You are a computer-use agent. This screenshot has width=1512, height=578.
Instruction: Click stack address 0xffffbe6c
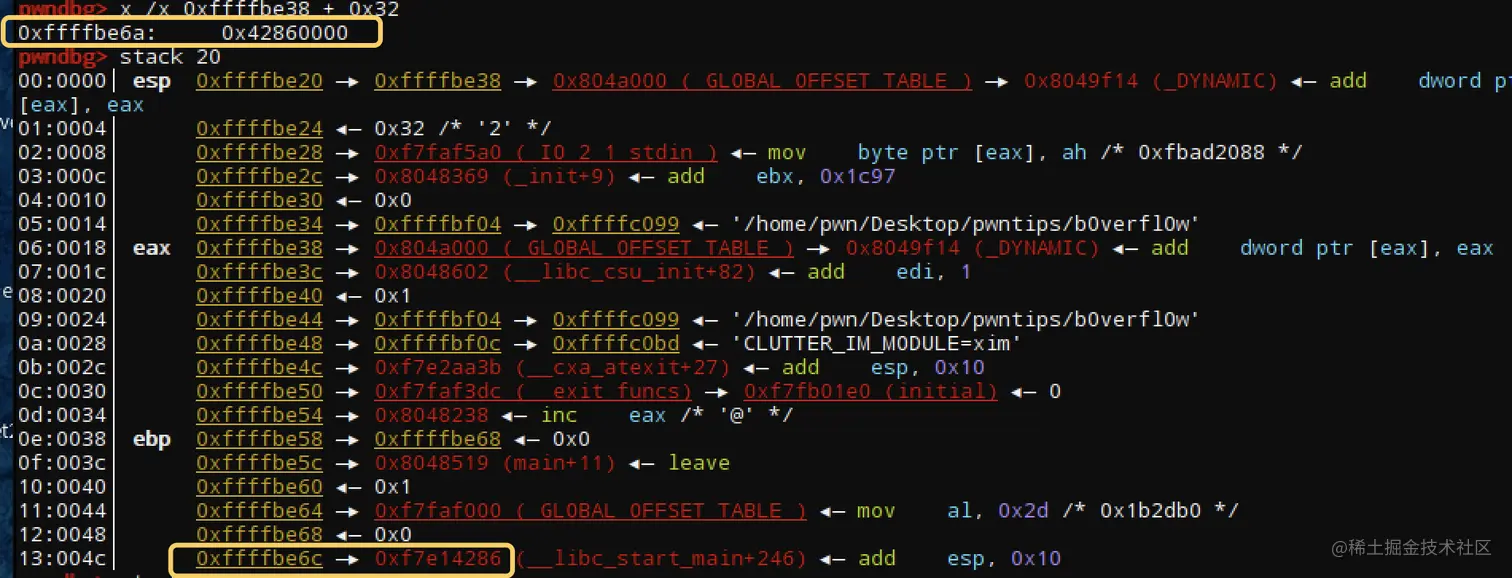click(259, 559)
